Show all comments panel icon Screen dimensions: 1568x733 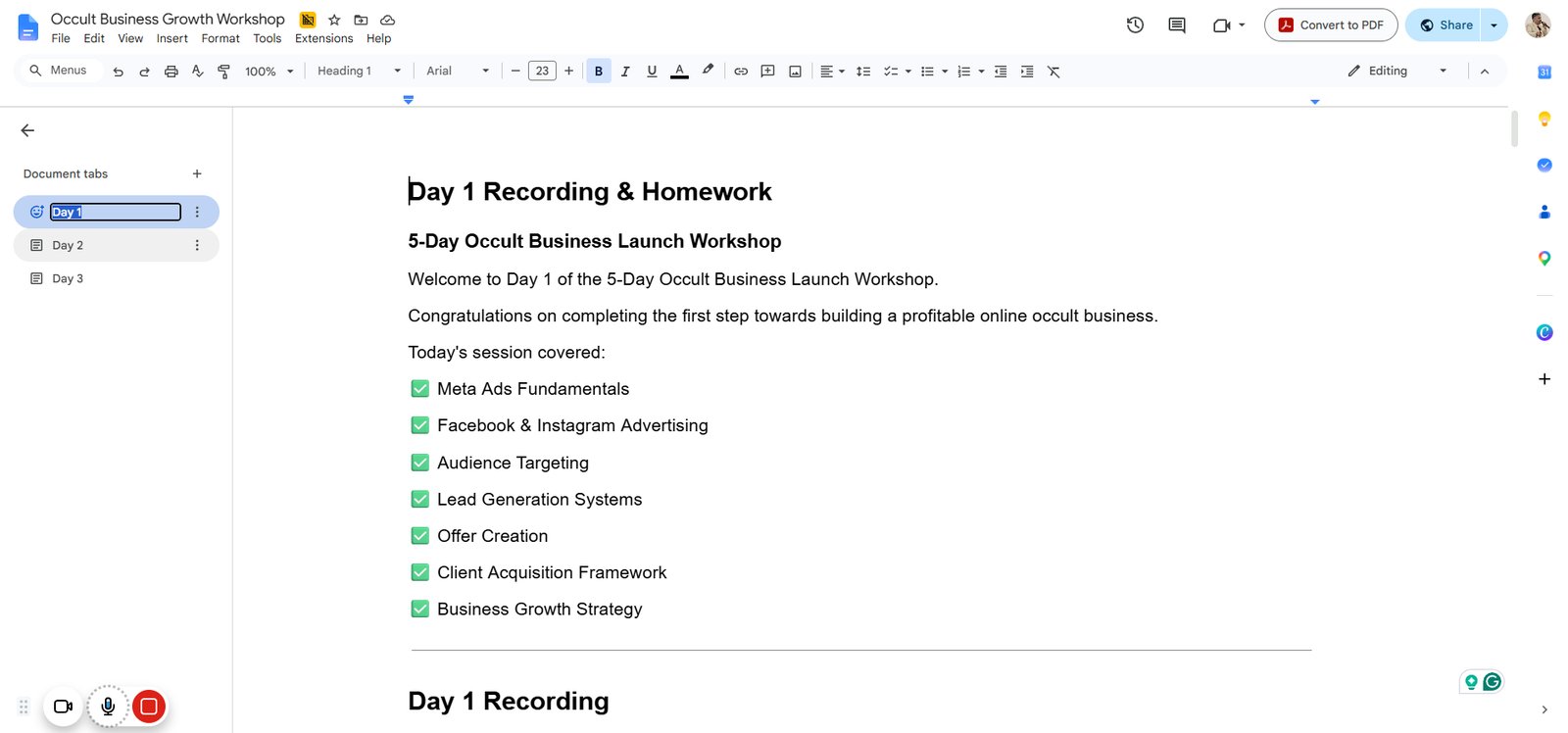(1177, 25)
